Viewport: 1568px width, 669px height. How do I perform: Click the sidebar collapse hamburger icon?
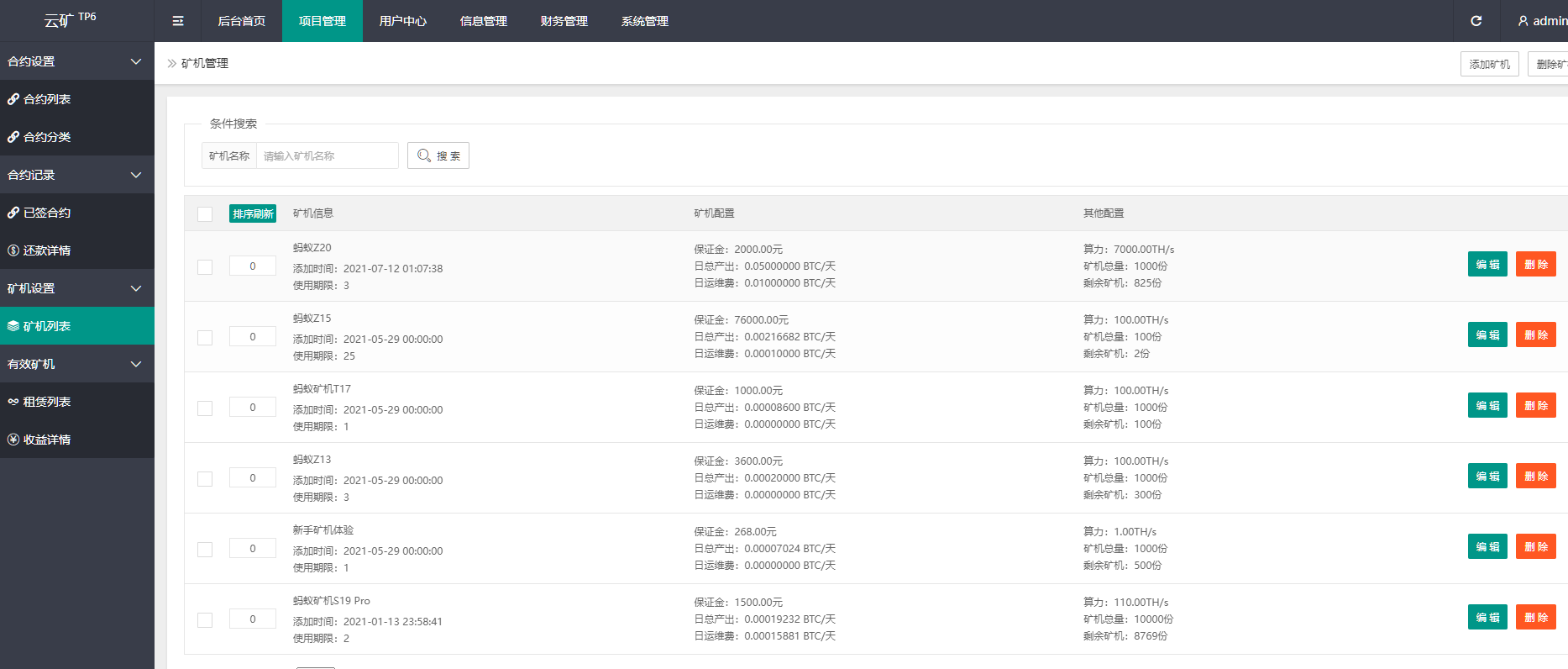click(178, 21)
